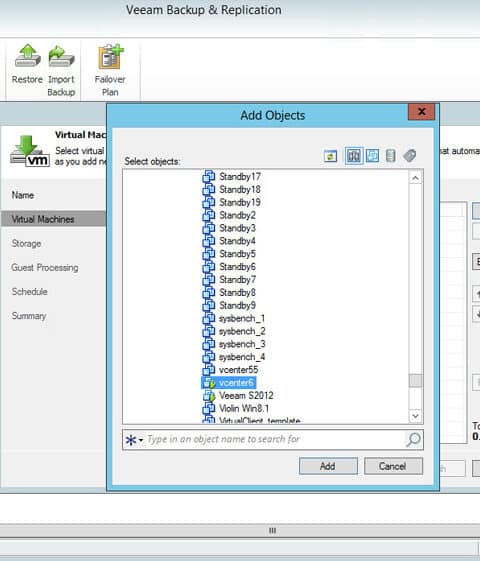Click the VM icon beside Standby17
This screenshot has width=480, height=561.
pyautogui.click(x=209, y=176)
